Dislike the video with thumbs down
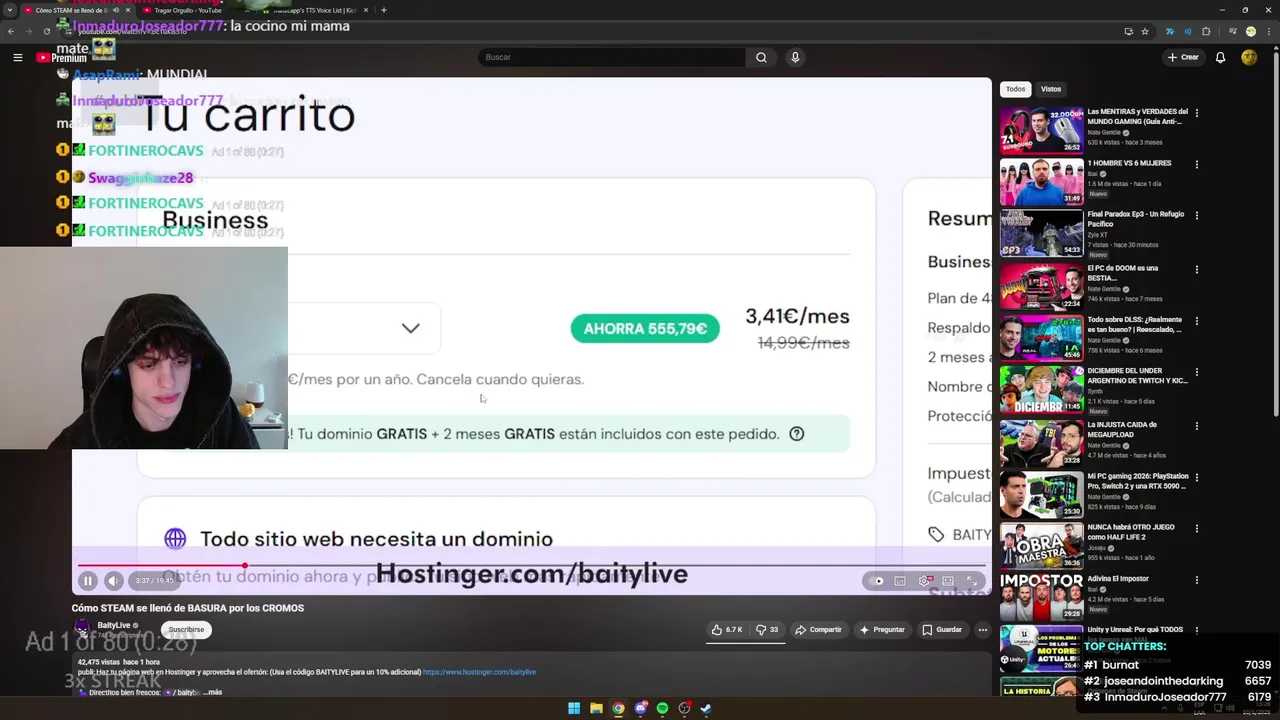Screen dimensions: 1280x720 coord(767,630)
